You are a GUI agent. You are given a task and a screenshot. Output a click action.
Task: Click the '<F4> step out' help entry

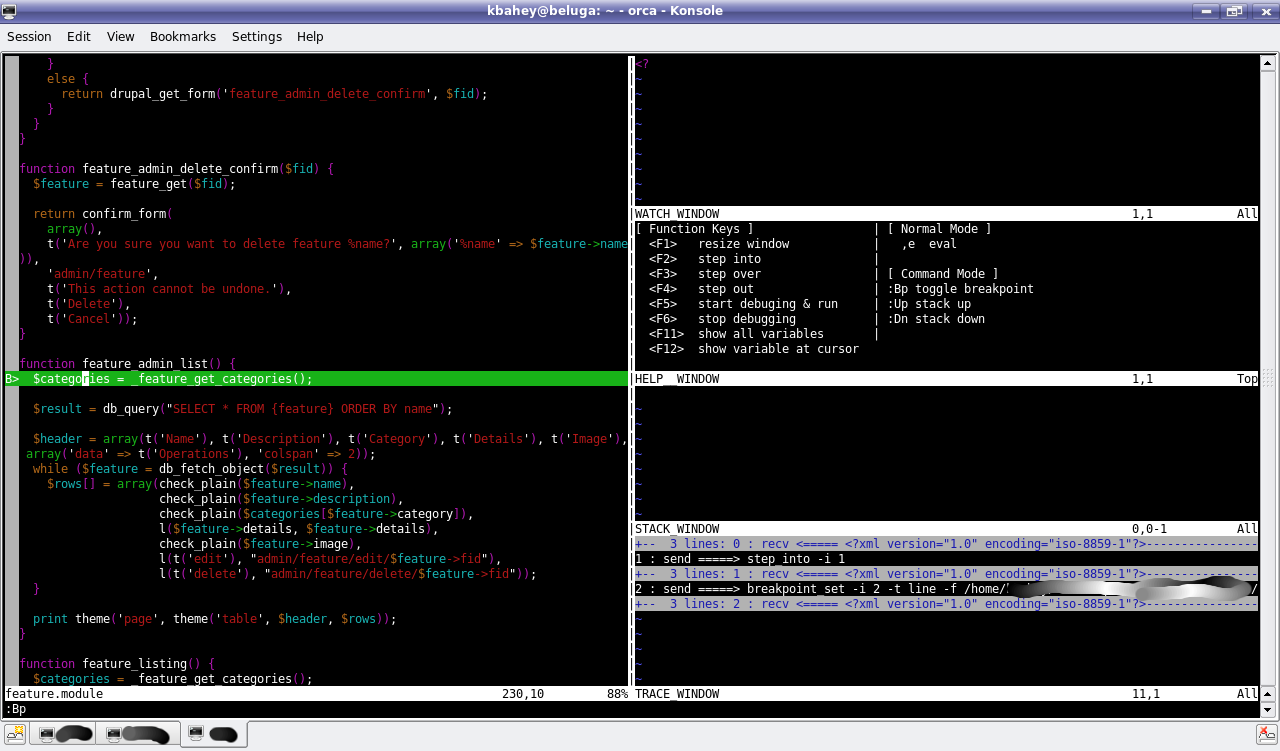pyautogui.click(x=702, y=289)
